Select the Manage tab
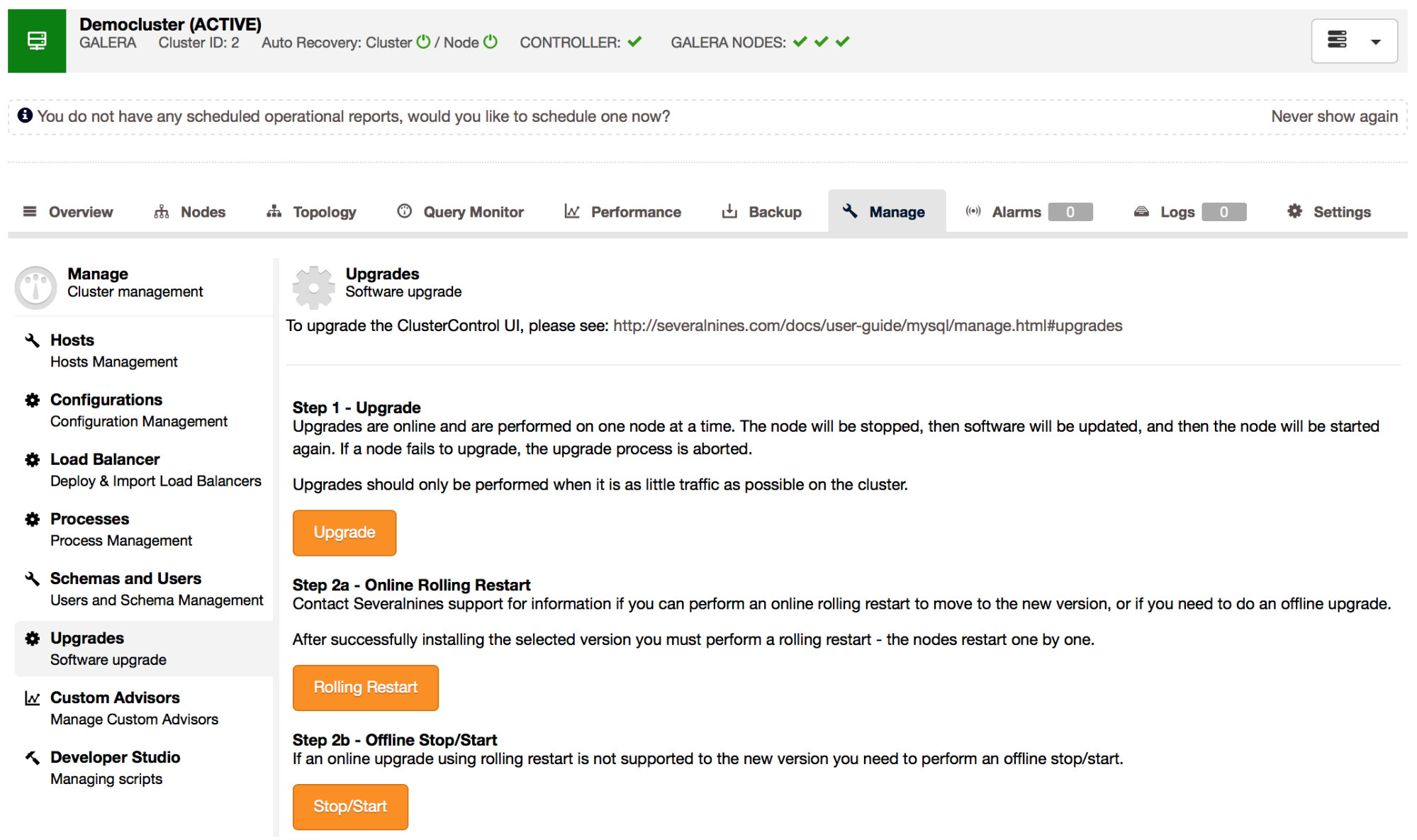The height and width of the screenshot is (840, 1417). (x=887, y=211)
